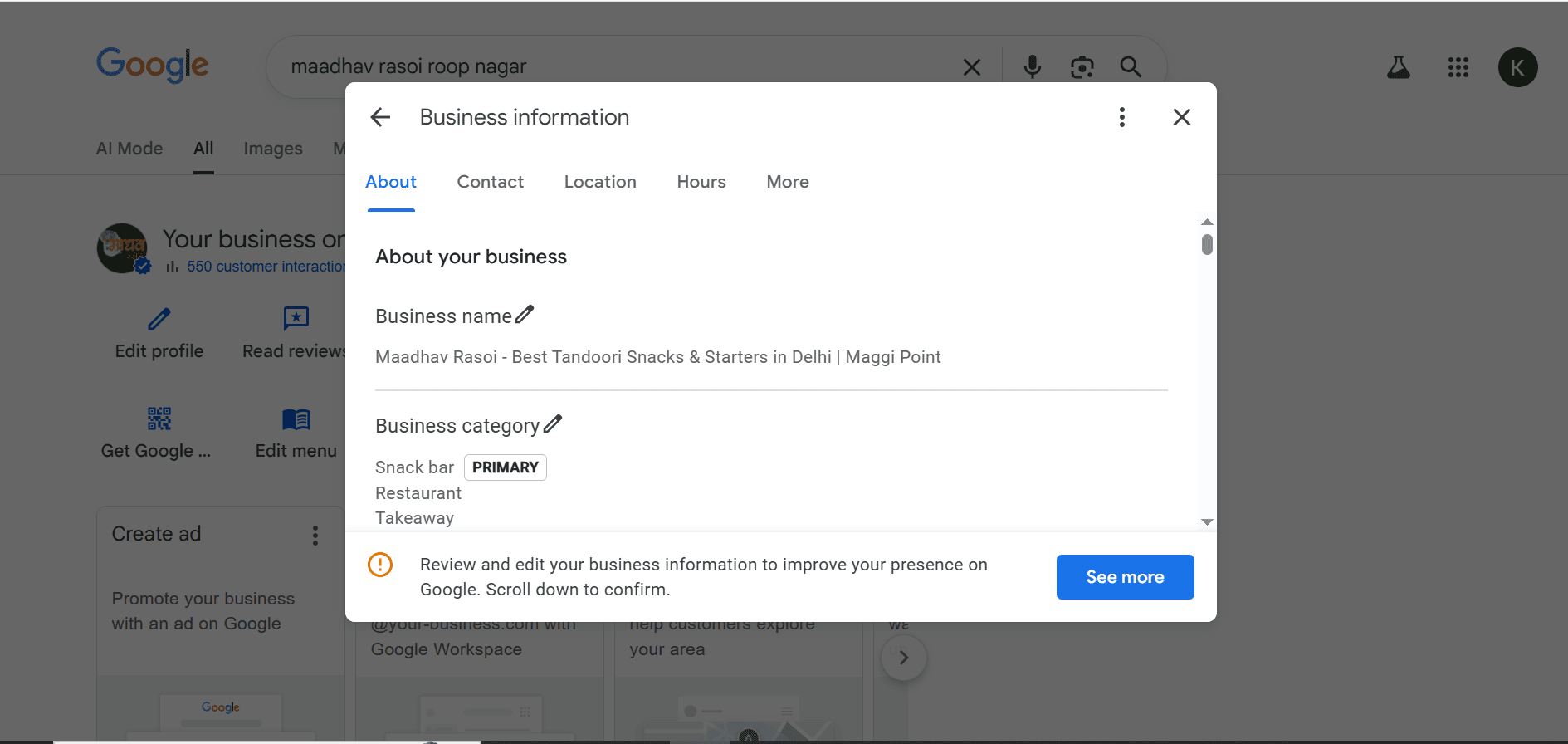
Task: Click the 'About your business' heading
Action: [x=471, y=257]
